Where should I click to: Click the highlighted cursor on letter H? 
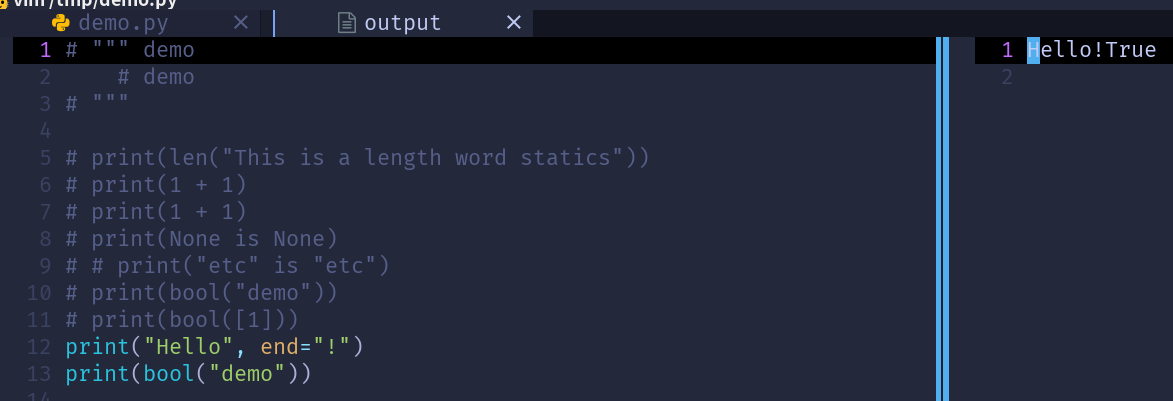click(x=1033, y=50)
